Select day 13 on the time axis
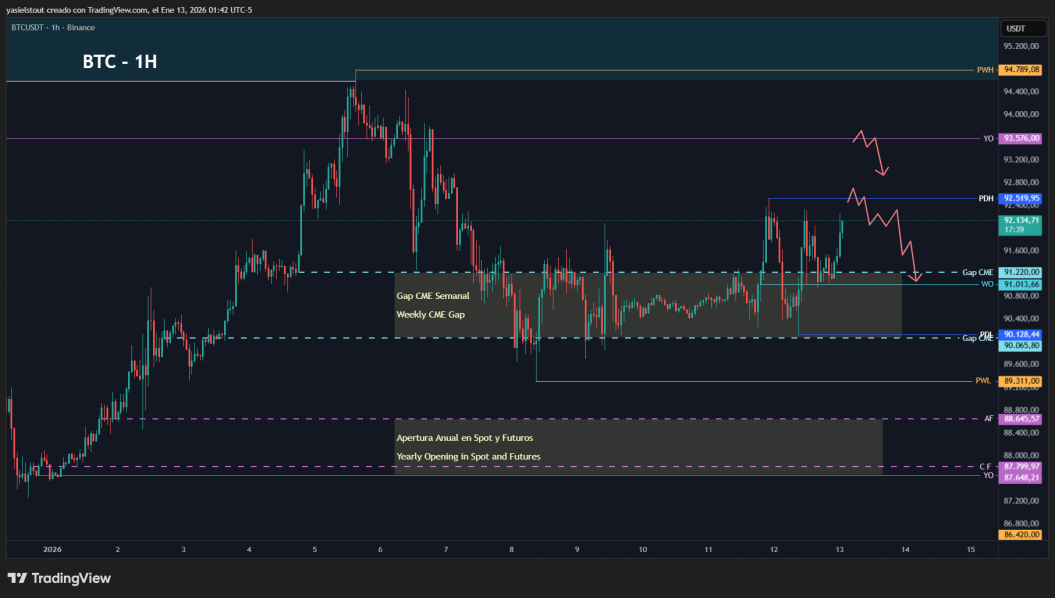The width and height of the screenshot is (1055, 598). [840, 550]
